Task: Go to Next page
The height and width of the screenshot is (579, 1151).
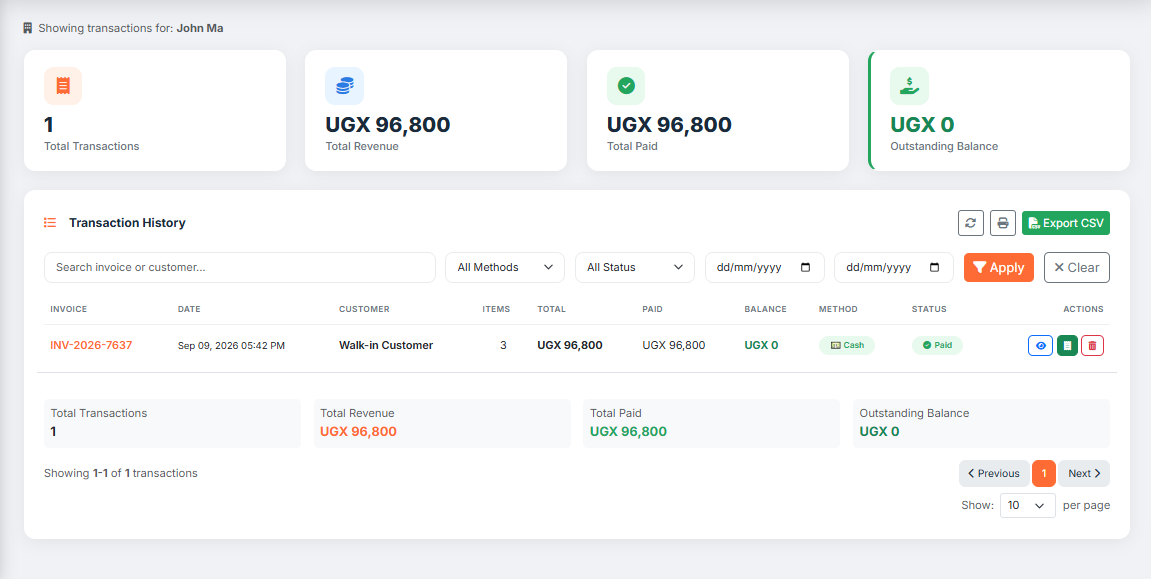Action: pyautogui.click(x=1084, y=473)
